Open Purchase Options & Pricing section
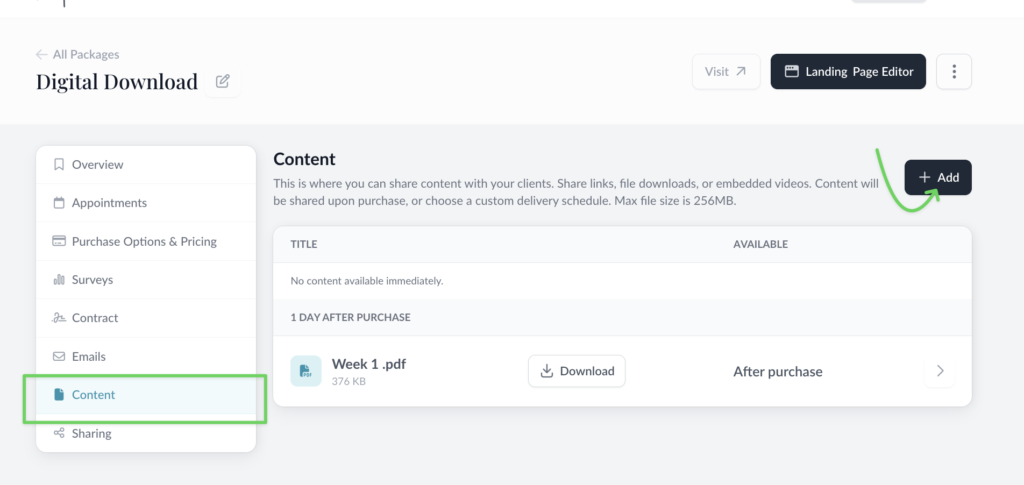This screenshot has width=1024, height=485. click(x=143, y=242)
